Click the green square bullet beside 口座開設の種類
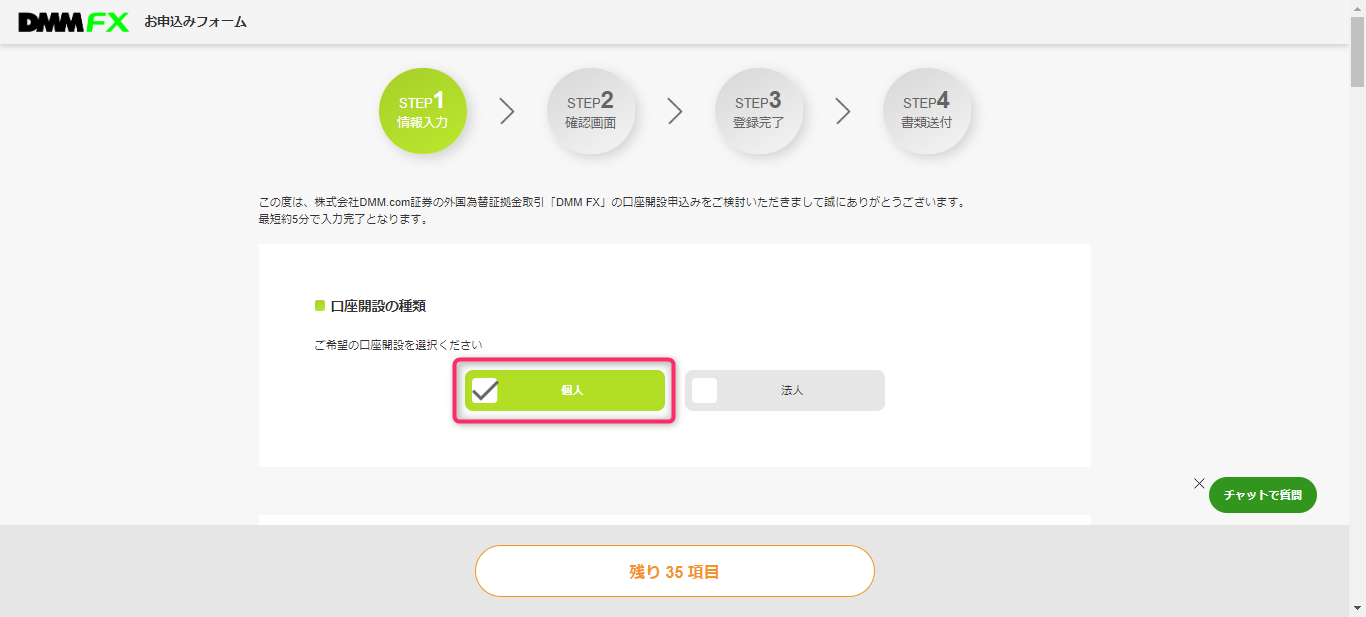 pos(318,305)
